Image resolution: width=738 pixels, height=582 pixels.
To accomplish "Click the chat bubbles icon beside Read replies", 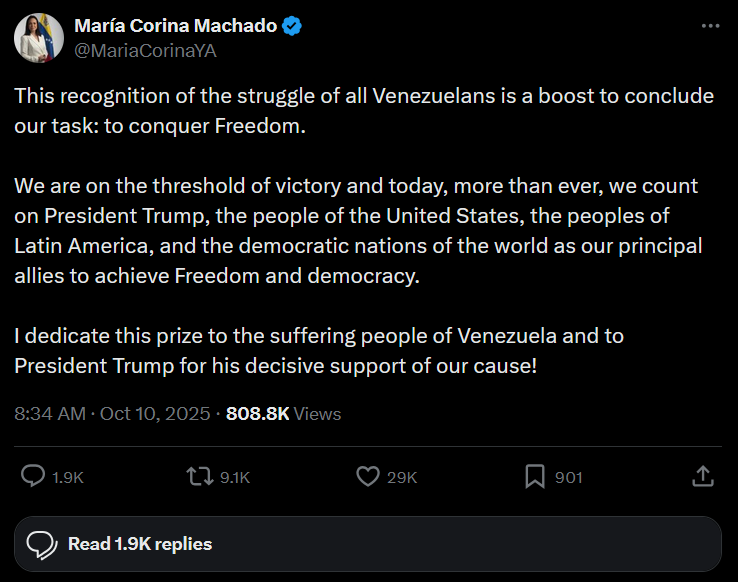I will click(41, 545).
